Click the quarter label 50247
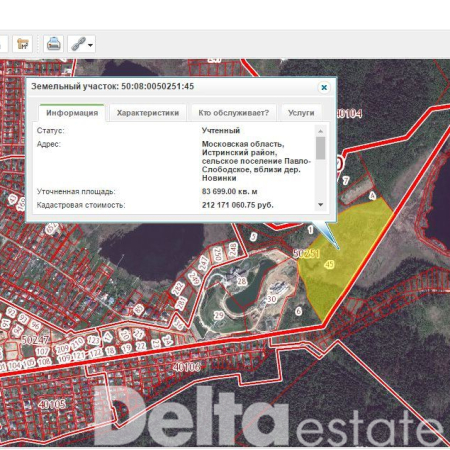Screen dimensions: 450x450 (35, 340)
